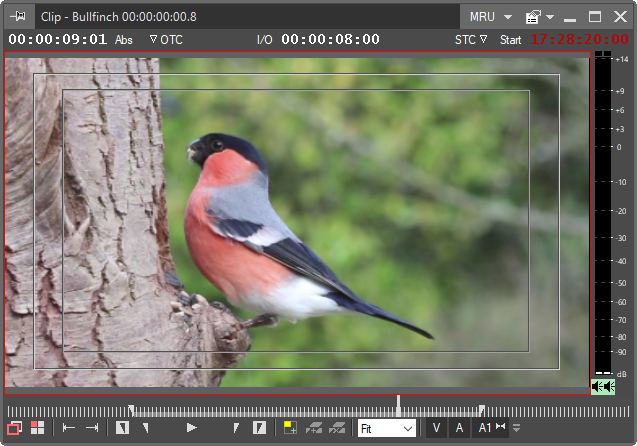Screen dimensions: 637x446
Task: Click the I/O duration timecode value
Action: tap(330, 40)
